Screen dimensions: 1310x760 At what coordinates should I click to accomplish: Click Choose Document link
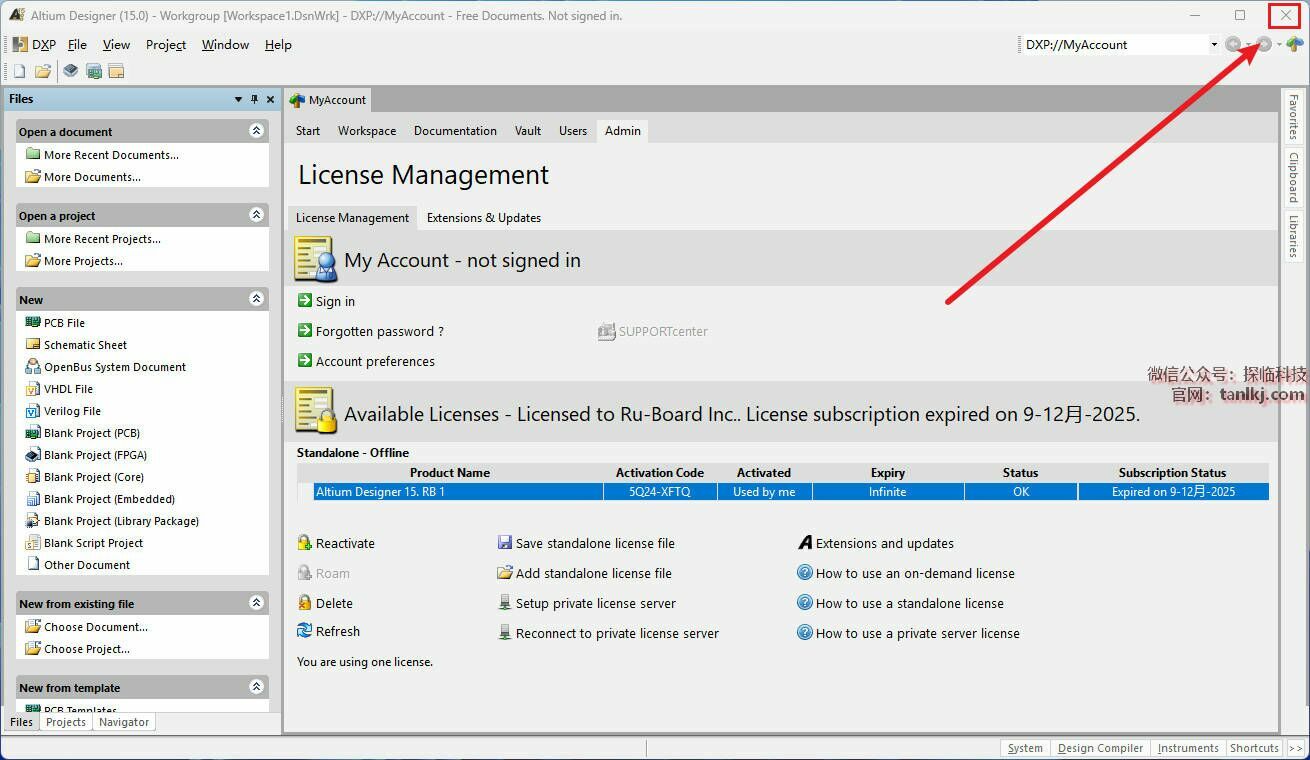(x=96, y=627)
